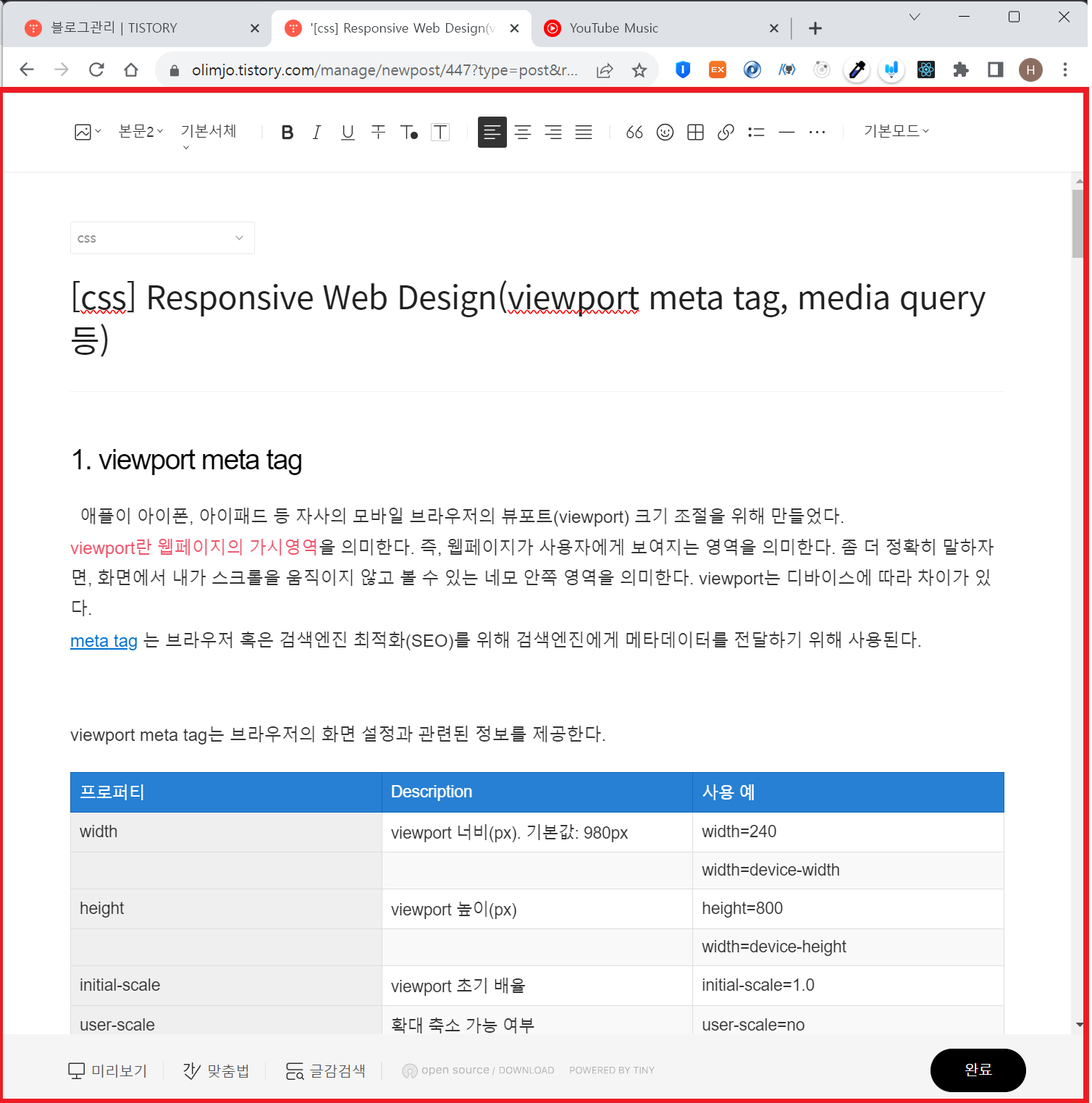1092x1103 pixels.
Task: Open the text color tool
Action: (x=408, y=132)
